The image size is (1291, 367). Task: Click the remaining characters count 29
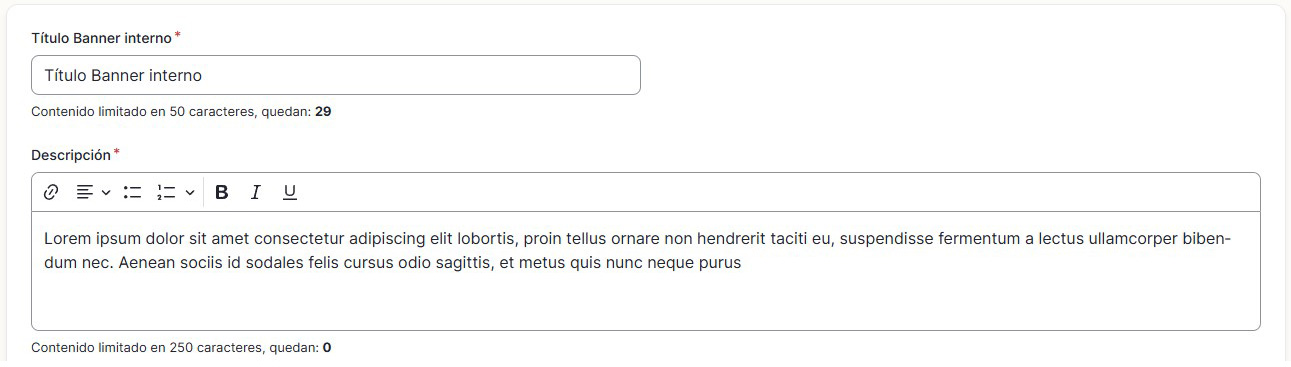point(323,112)
